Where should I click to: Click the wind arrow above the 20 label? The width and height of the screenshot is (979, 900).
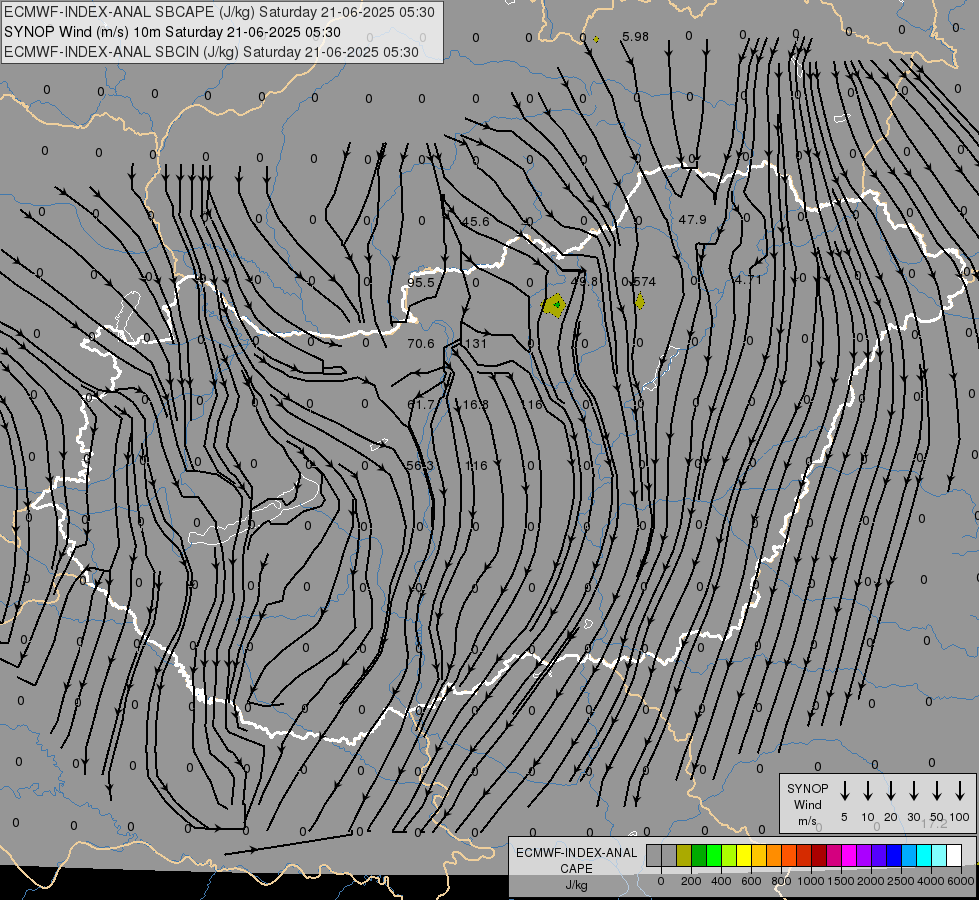coord(891,791)
